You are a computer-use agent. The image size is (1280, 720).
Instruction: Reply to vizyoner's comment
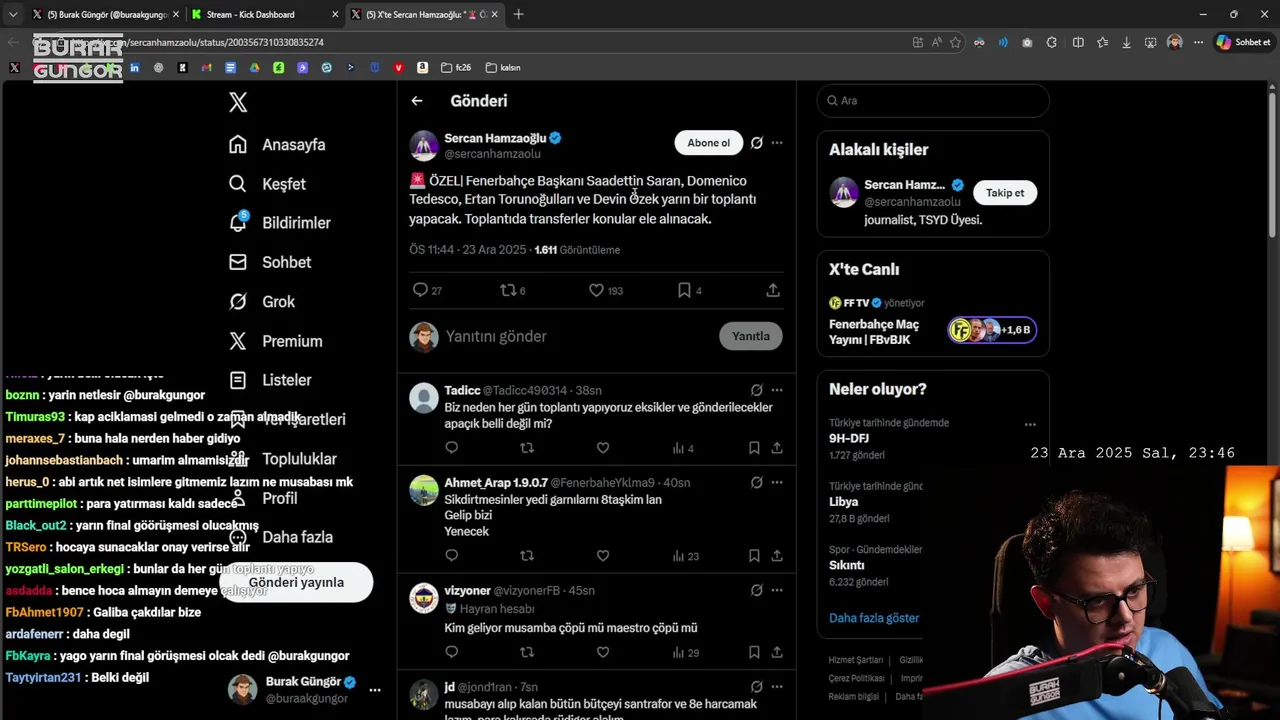pyautogui.click(x=452, y=652)
